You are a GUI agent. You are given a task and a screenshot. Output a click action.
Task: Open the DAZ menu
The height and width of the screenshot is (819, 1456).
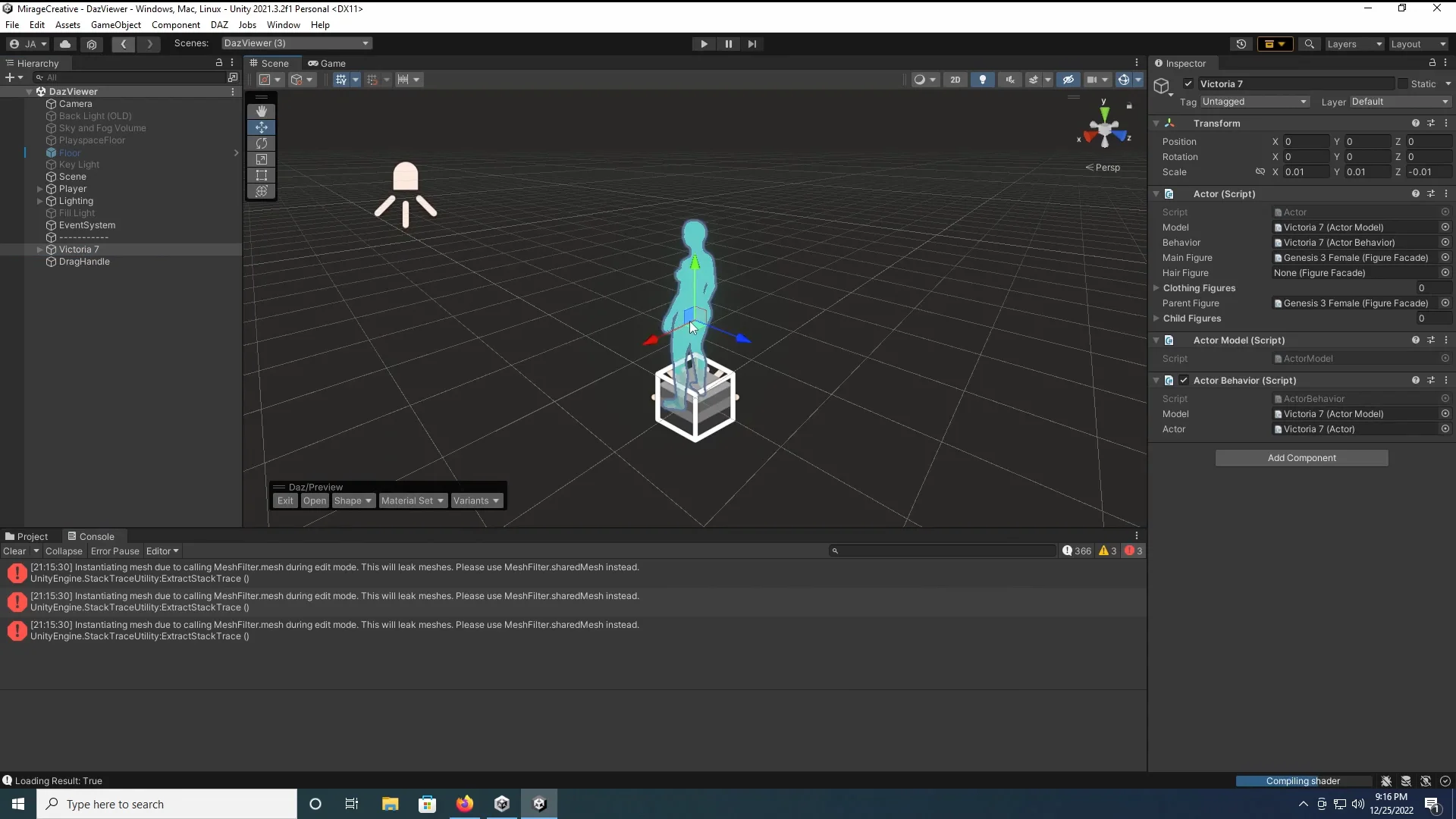[219, 24]
